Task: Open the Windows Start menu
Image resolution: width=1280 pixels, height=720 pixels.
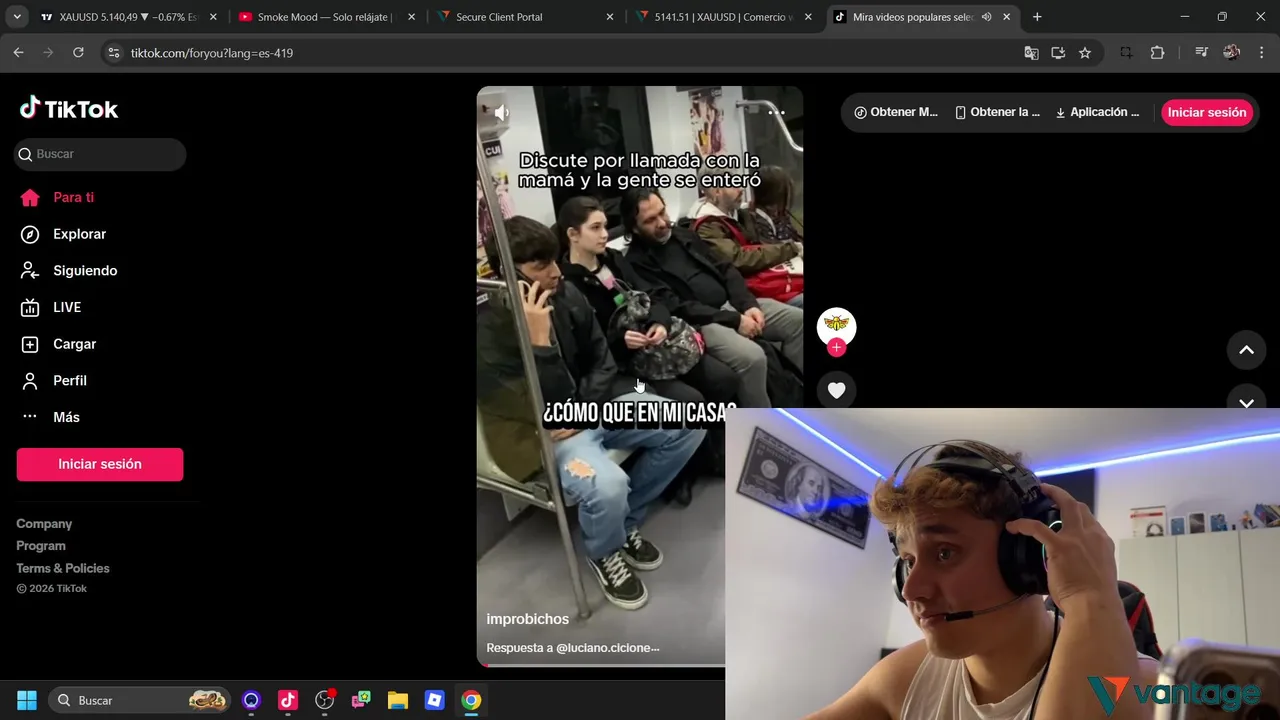Action: coord(27,700)
